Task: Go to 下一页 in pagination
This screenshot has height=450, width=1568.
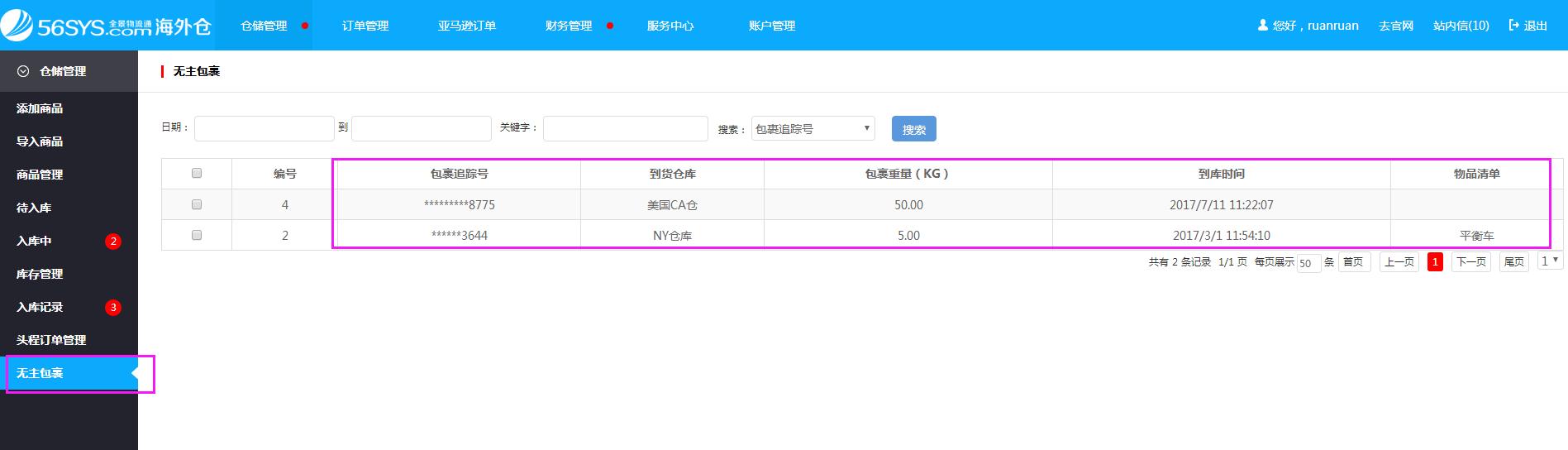Action: 1470,262
